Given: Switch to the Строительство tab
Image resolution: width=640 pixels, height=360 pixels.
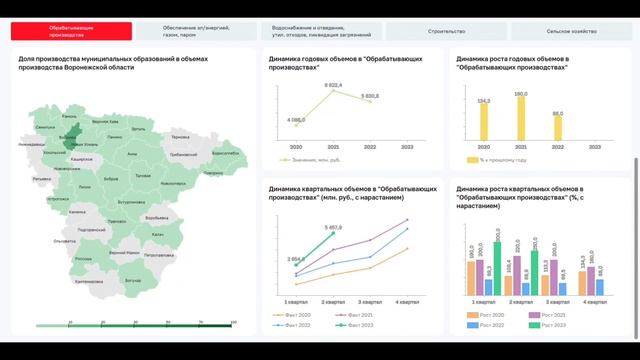Looking at the screenshot, I should [447, 31].
